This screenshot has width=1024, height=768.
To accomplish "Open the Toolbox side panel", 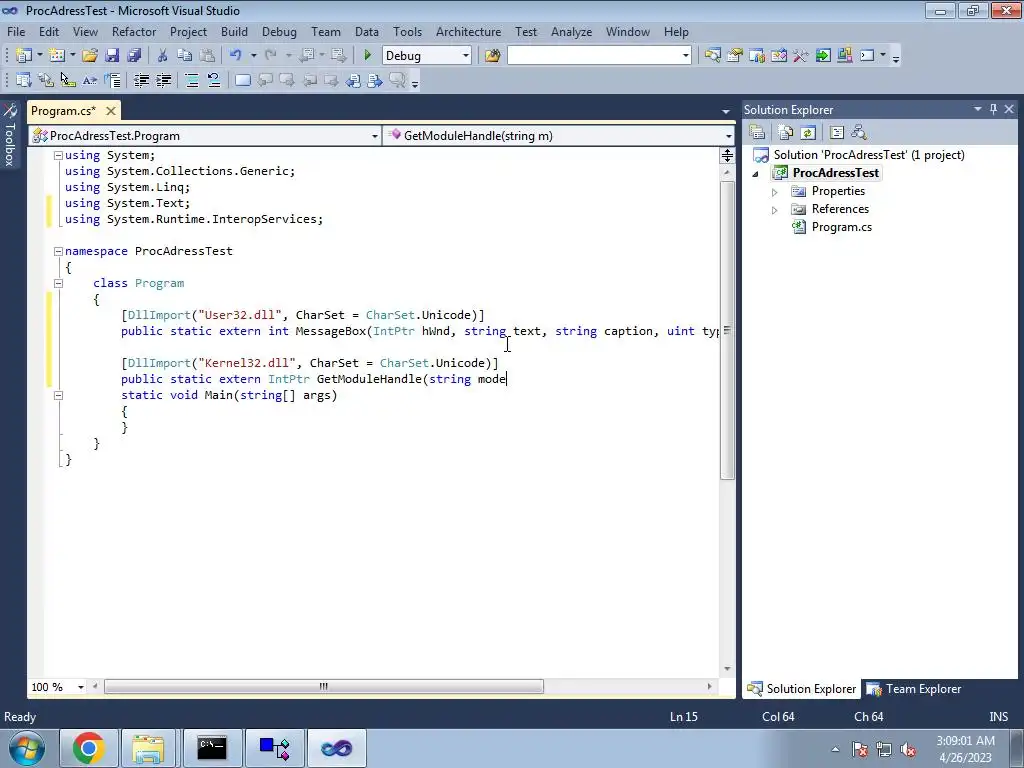I will (10, 136).
